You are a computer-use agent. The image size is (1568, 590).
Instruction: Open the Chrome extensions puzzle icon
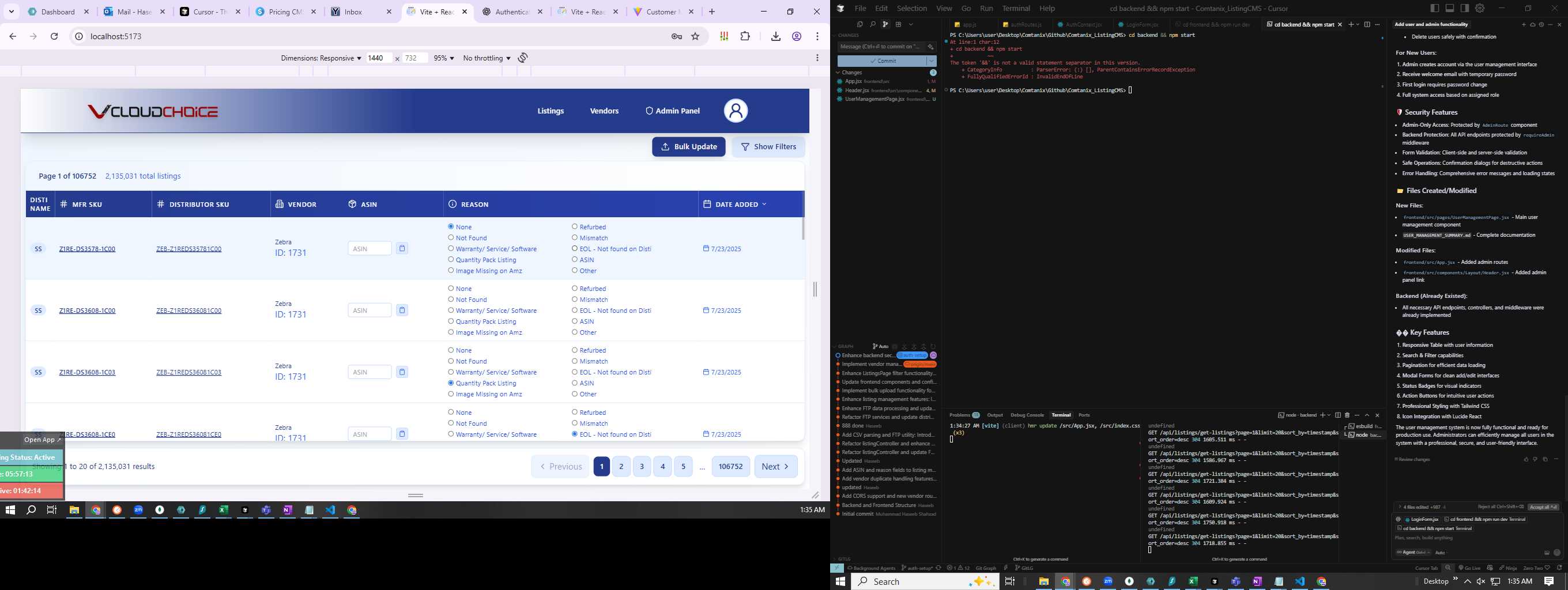click(x=745, y=36)
